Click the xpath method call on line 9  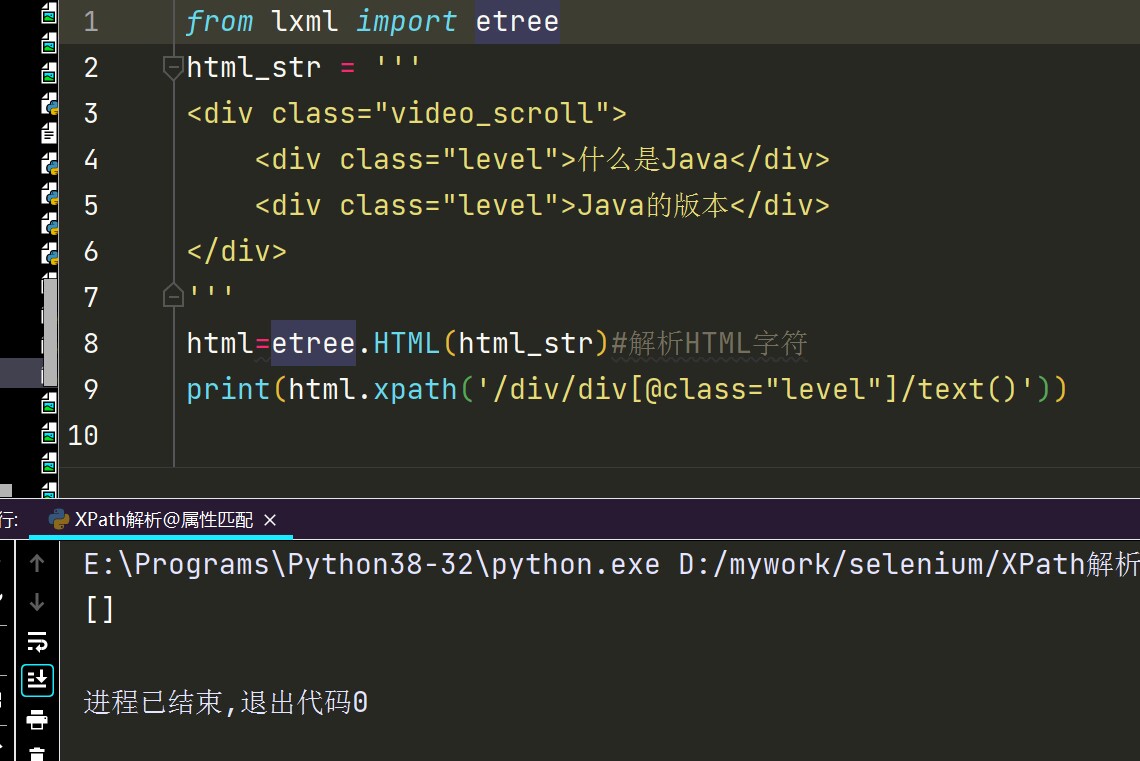[414, 389]
